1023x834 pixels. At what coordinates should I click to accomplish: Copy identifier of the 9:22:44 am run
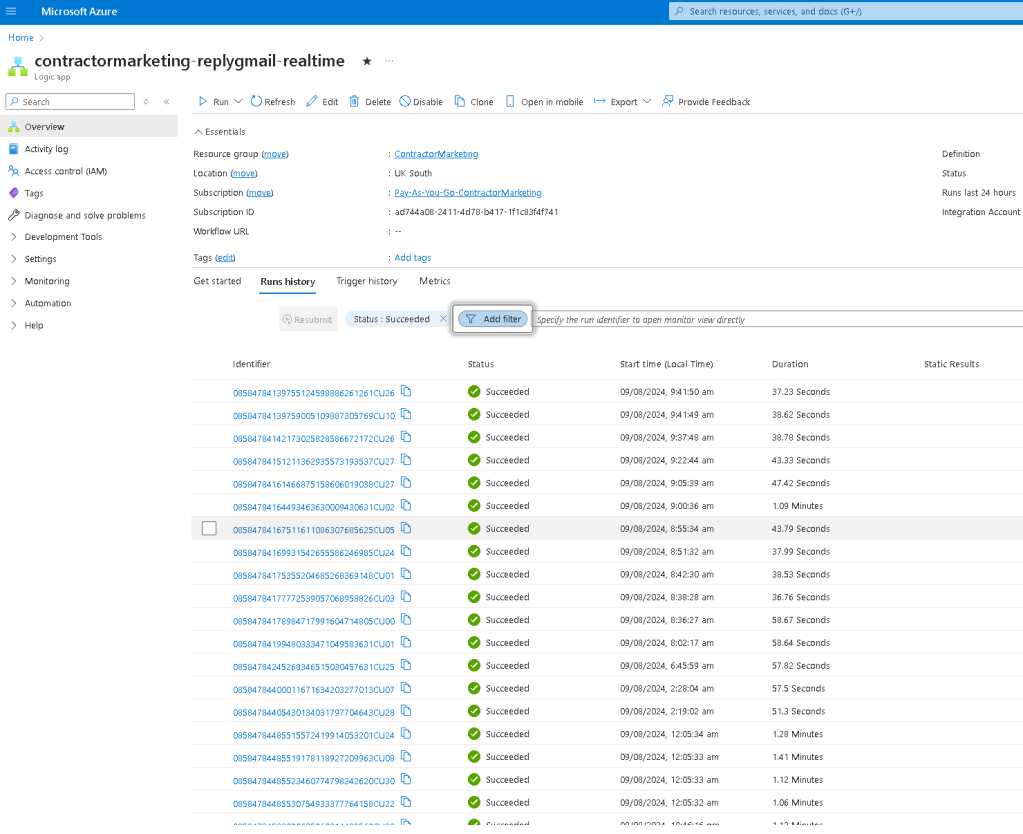(406, 460)
